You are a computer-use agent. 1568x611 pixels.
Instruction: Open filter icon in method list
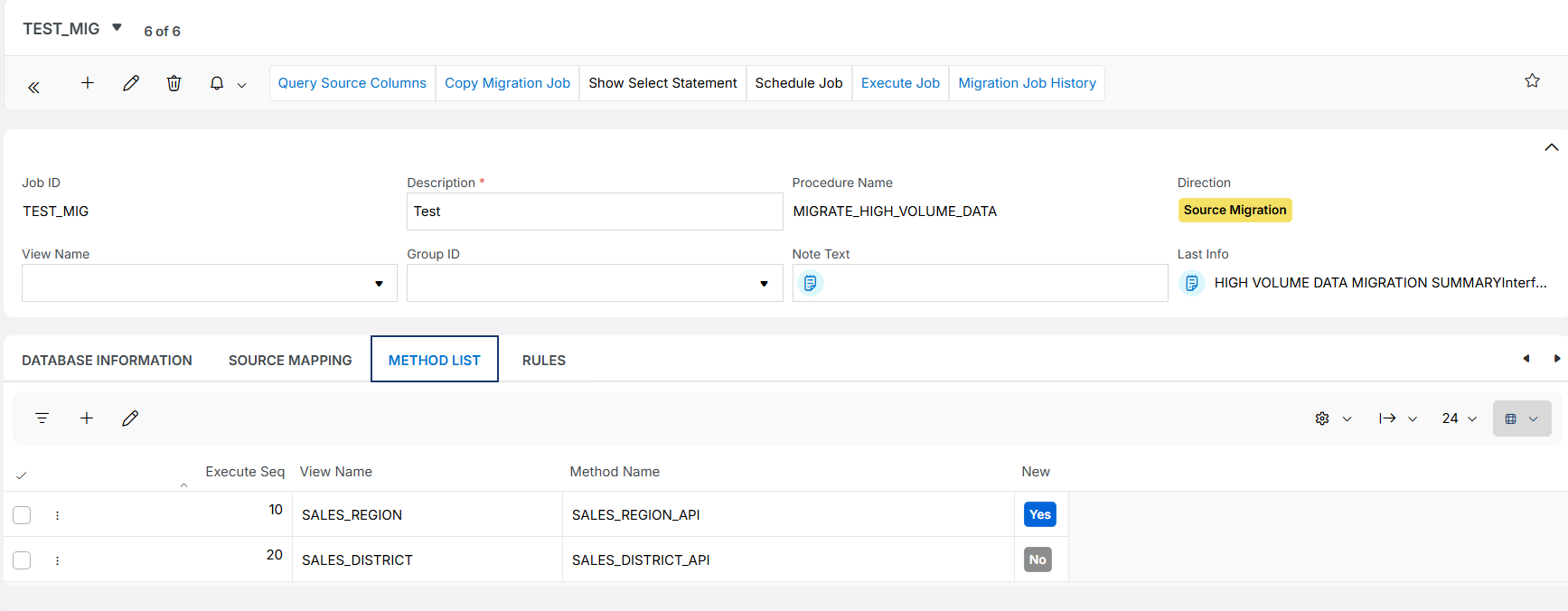[x=42, y=418]
